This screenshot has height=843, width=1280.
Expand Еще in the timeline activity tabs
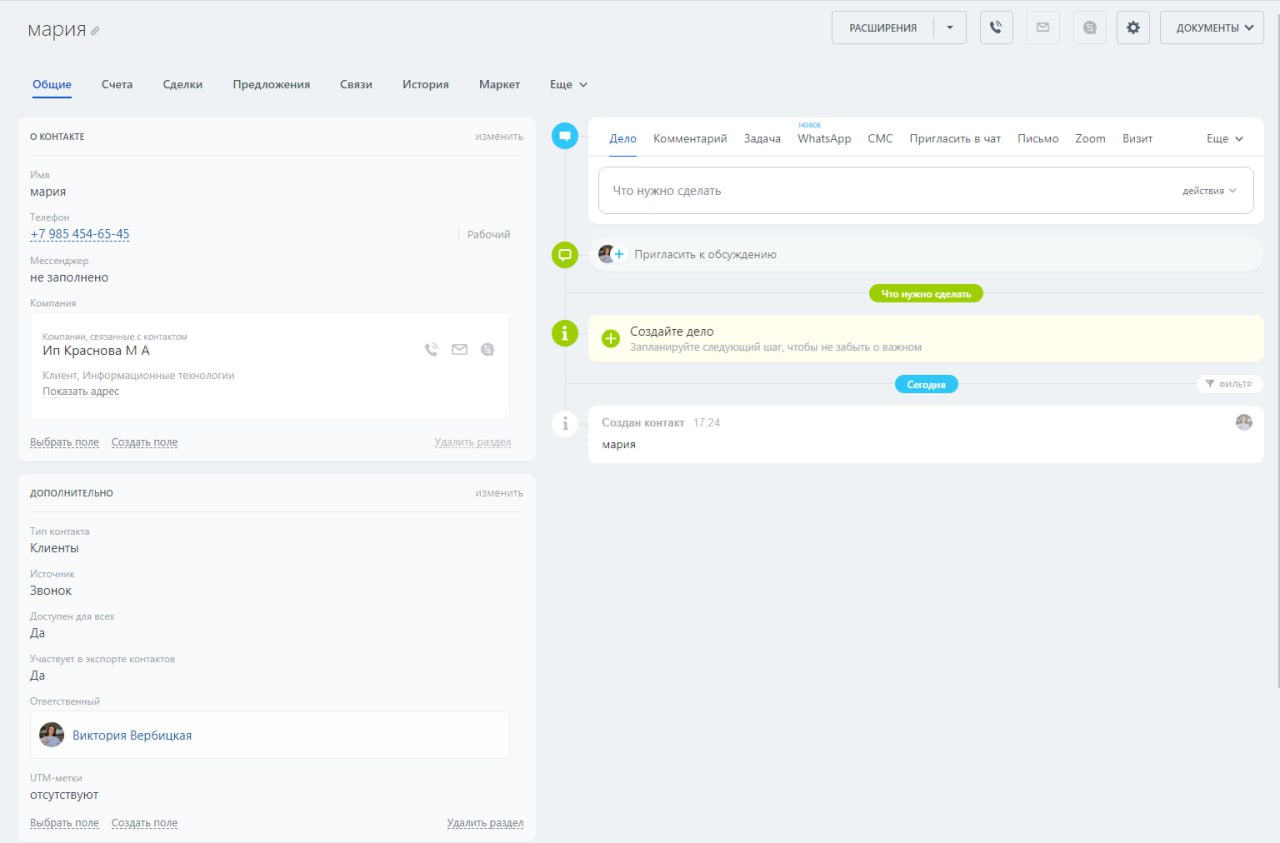click(x=1224, y=139)
